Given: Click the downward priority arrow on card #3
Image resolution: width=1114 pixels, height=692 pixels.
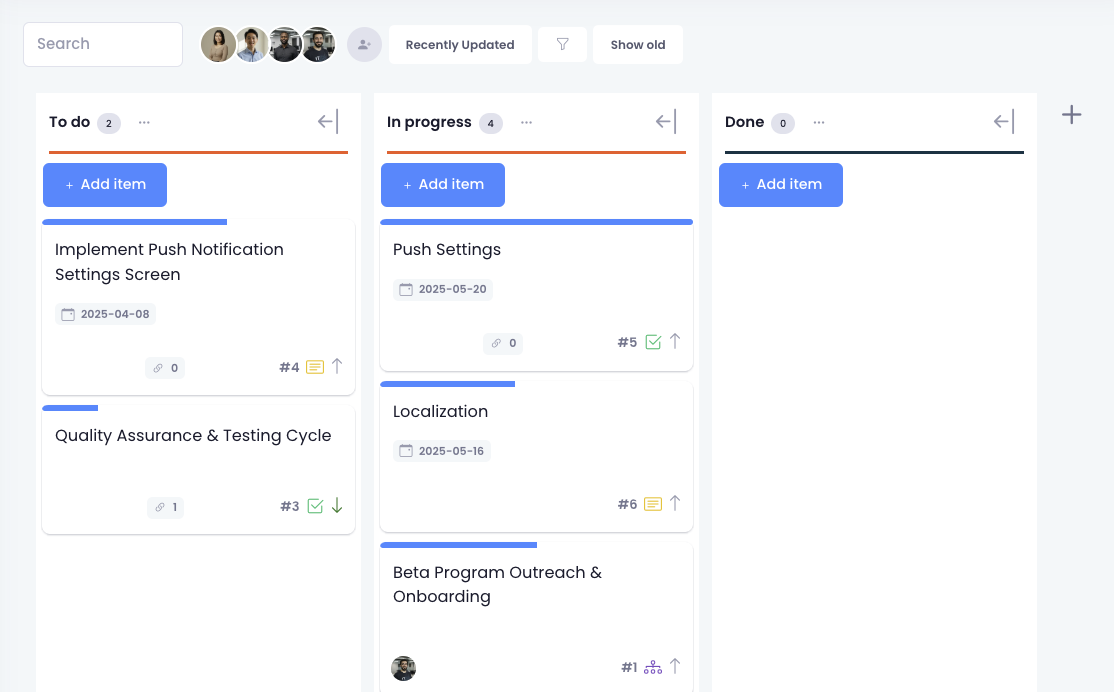Looking at the screenshot, I should coord(337,505).
